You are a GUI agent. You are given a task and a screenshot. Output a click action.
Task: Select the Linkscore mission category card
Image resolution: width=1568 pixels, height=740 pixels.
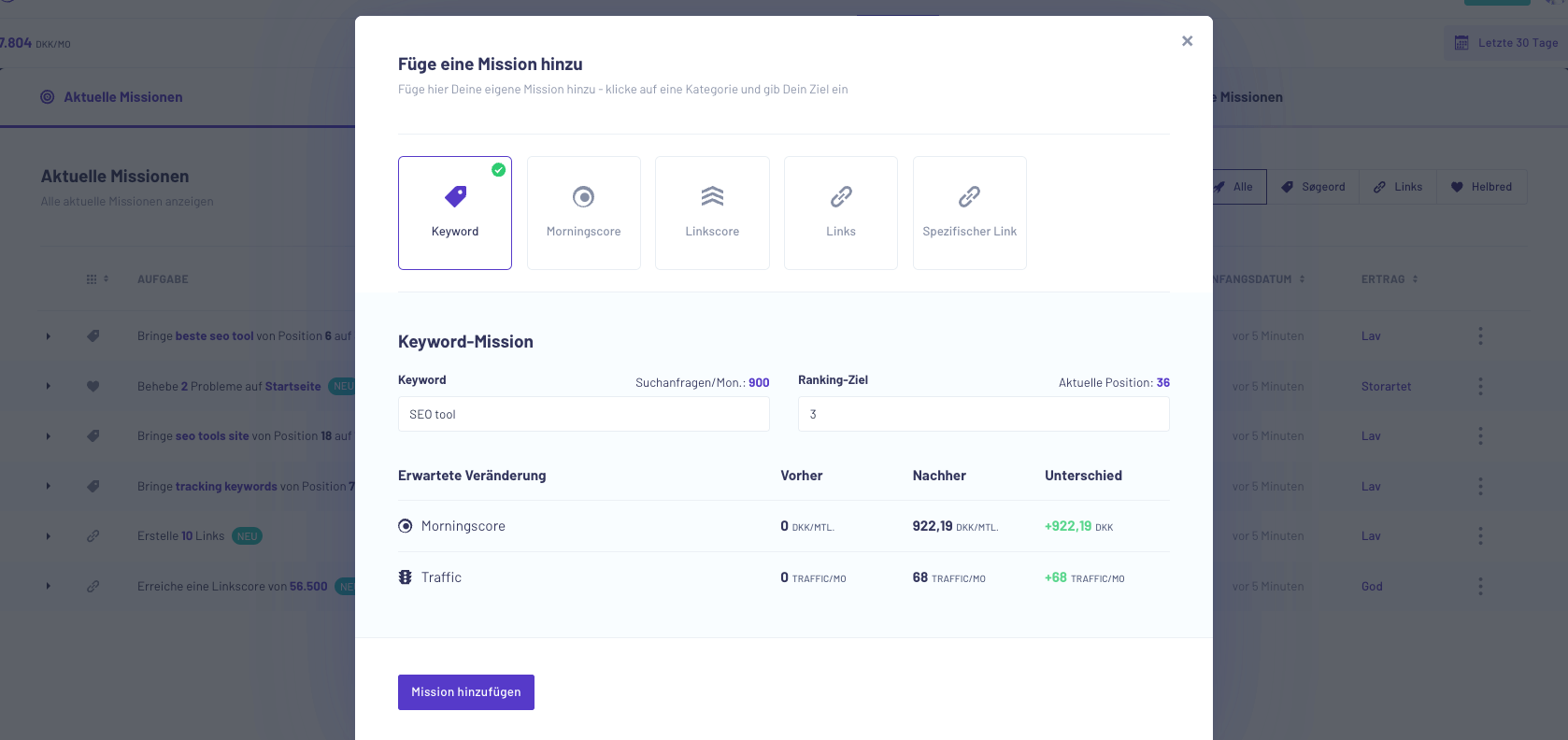tap(712, 213)
